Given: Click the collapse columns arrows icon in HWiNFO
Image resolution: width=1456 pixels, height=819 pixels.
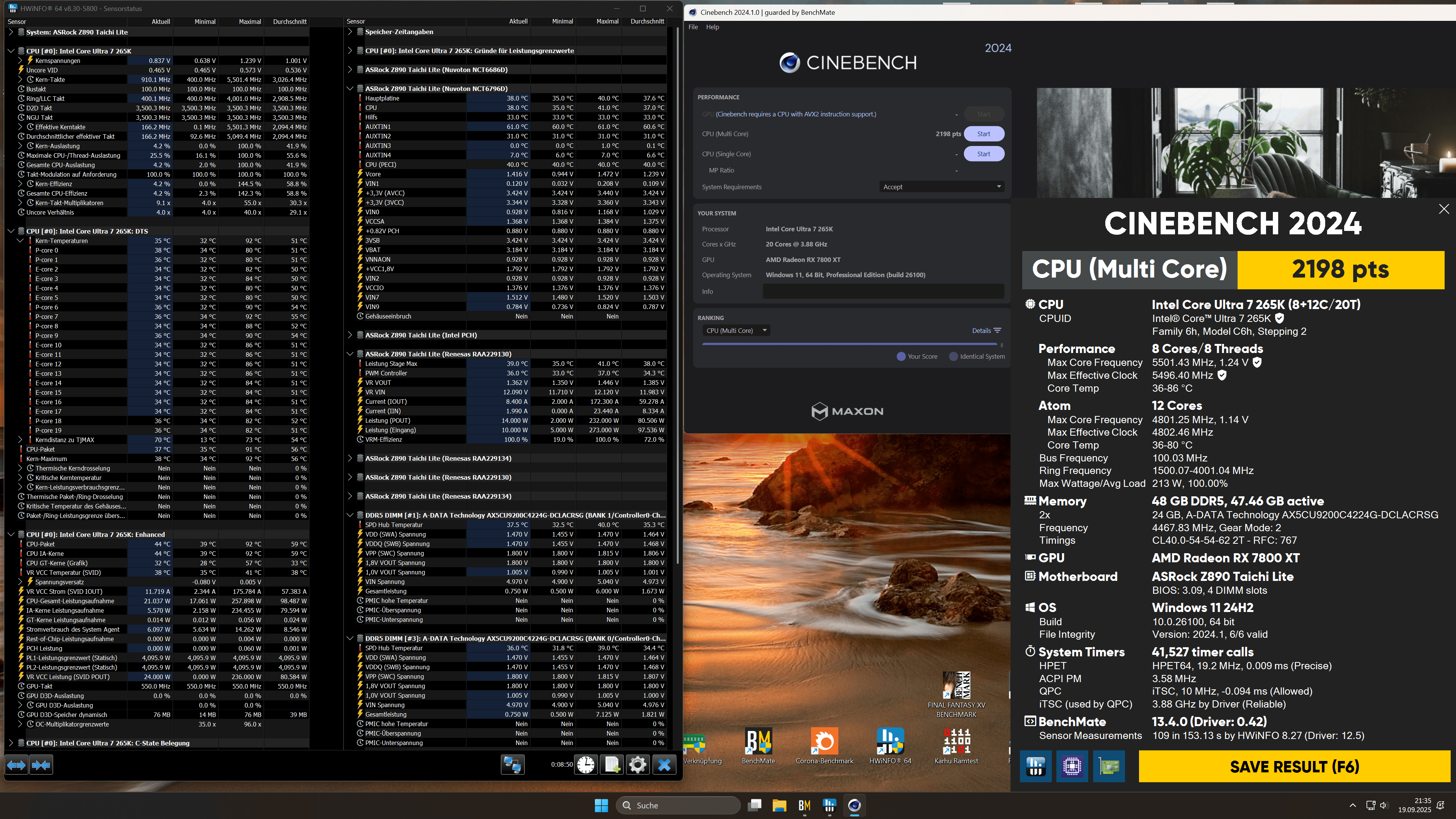Looking at the screenshot, I should (41, 765).
